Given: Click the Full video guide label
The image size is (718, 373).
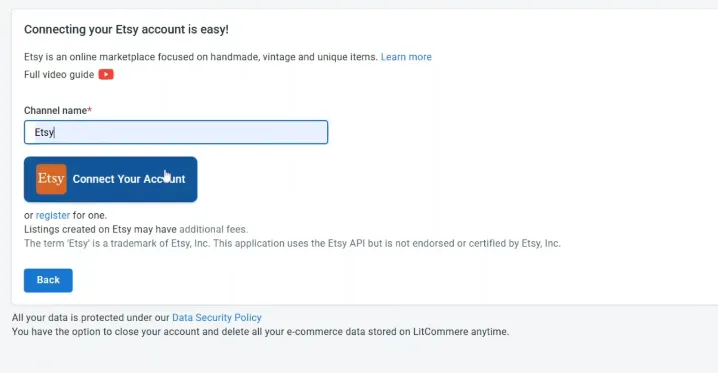Looking at the screenshot, I should (59, 75).
